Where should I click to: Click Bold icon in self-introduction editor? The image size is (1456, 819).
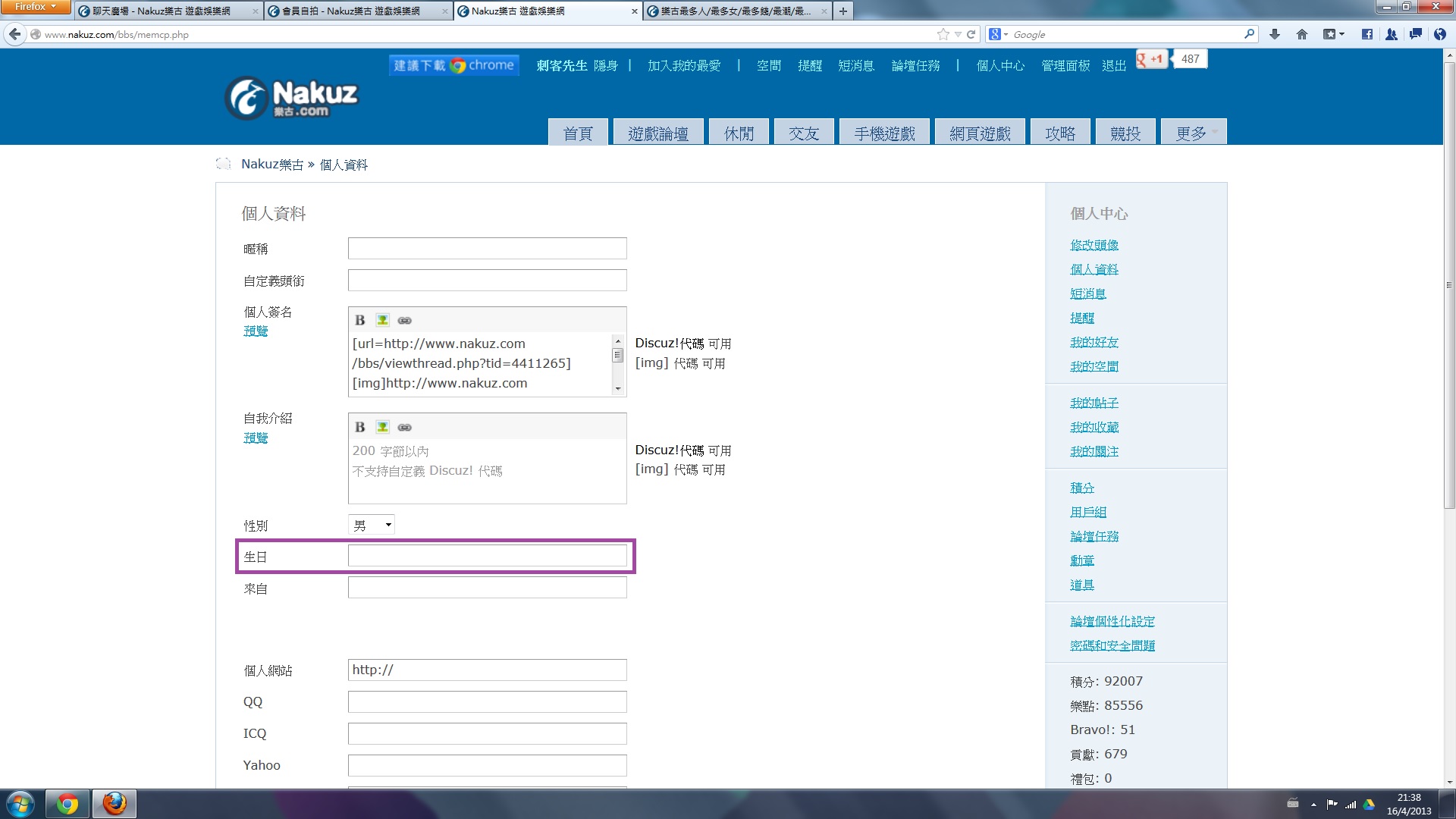point(360,427)
